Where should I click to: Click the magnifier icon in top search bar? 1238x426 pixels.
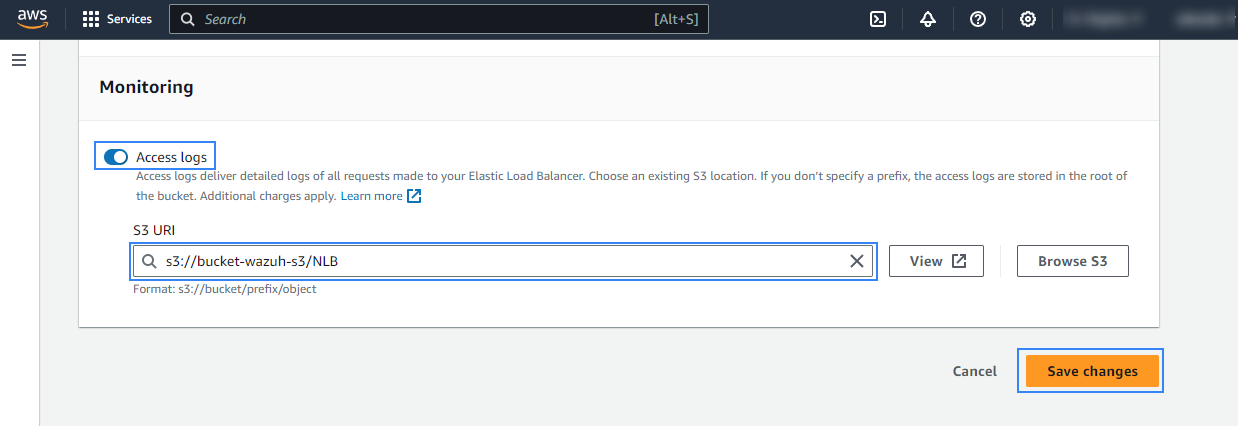point(188,19)
